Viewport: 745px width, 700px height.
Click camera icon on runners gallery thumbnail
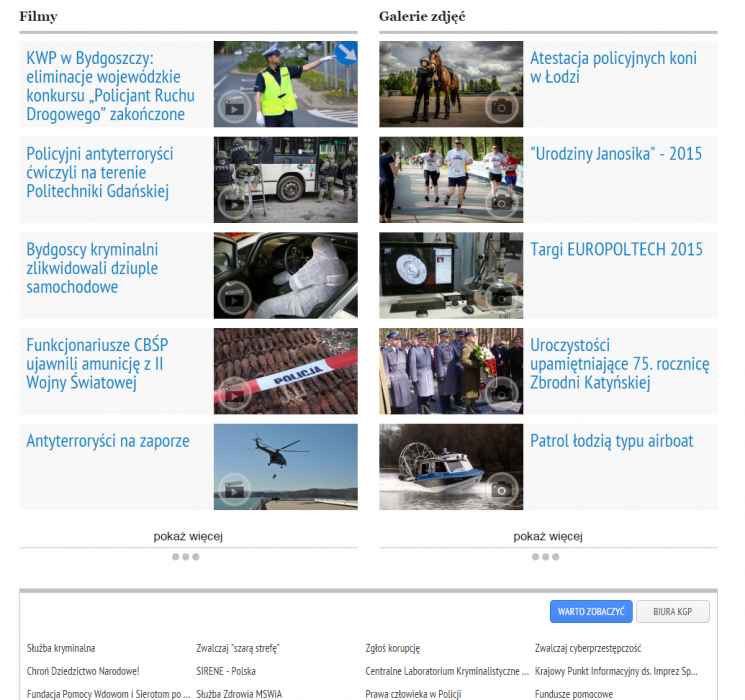coord(502,203)
